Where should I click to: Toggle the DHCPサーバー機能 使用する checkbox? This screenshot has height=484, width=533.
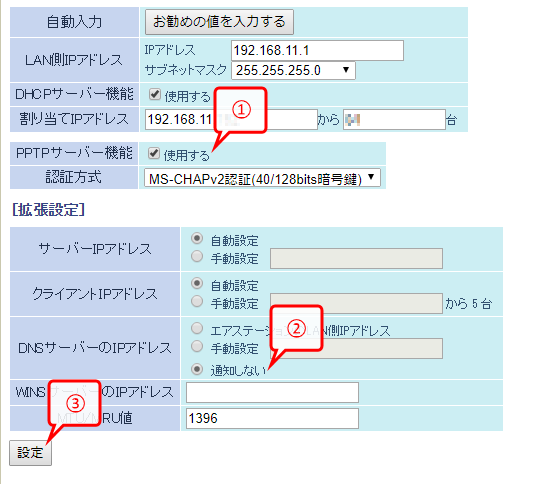[155, 94]
